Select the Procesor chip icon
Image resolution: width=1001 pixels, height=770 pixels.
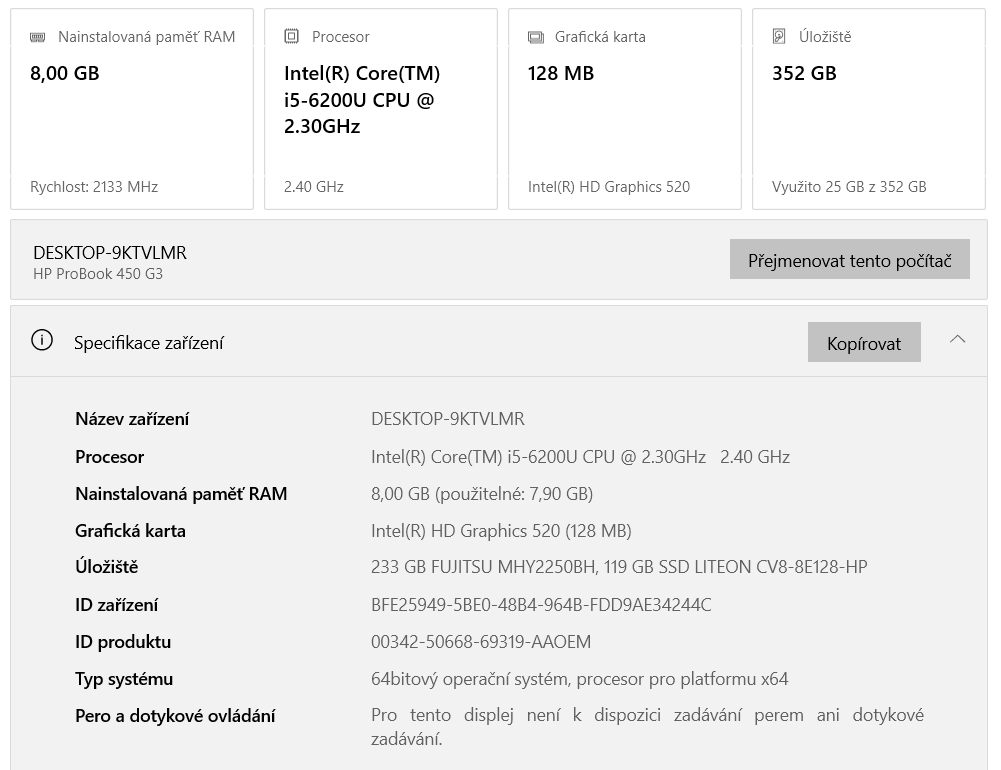coord(291,36)
